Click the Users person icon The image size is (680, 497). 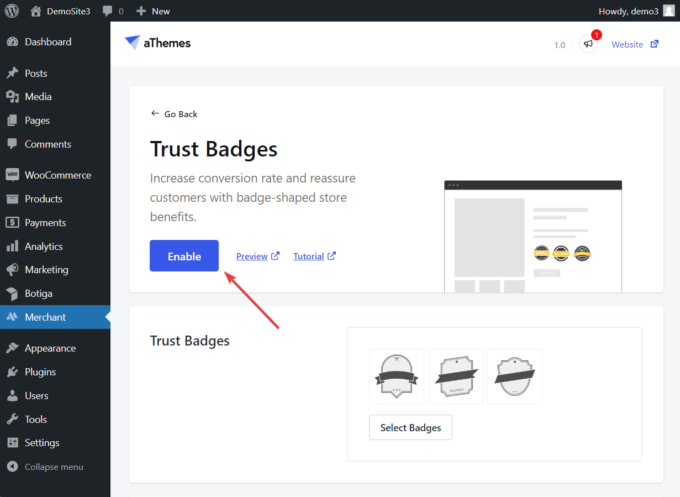pyautogui.click(x=12, y=395)
